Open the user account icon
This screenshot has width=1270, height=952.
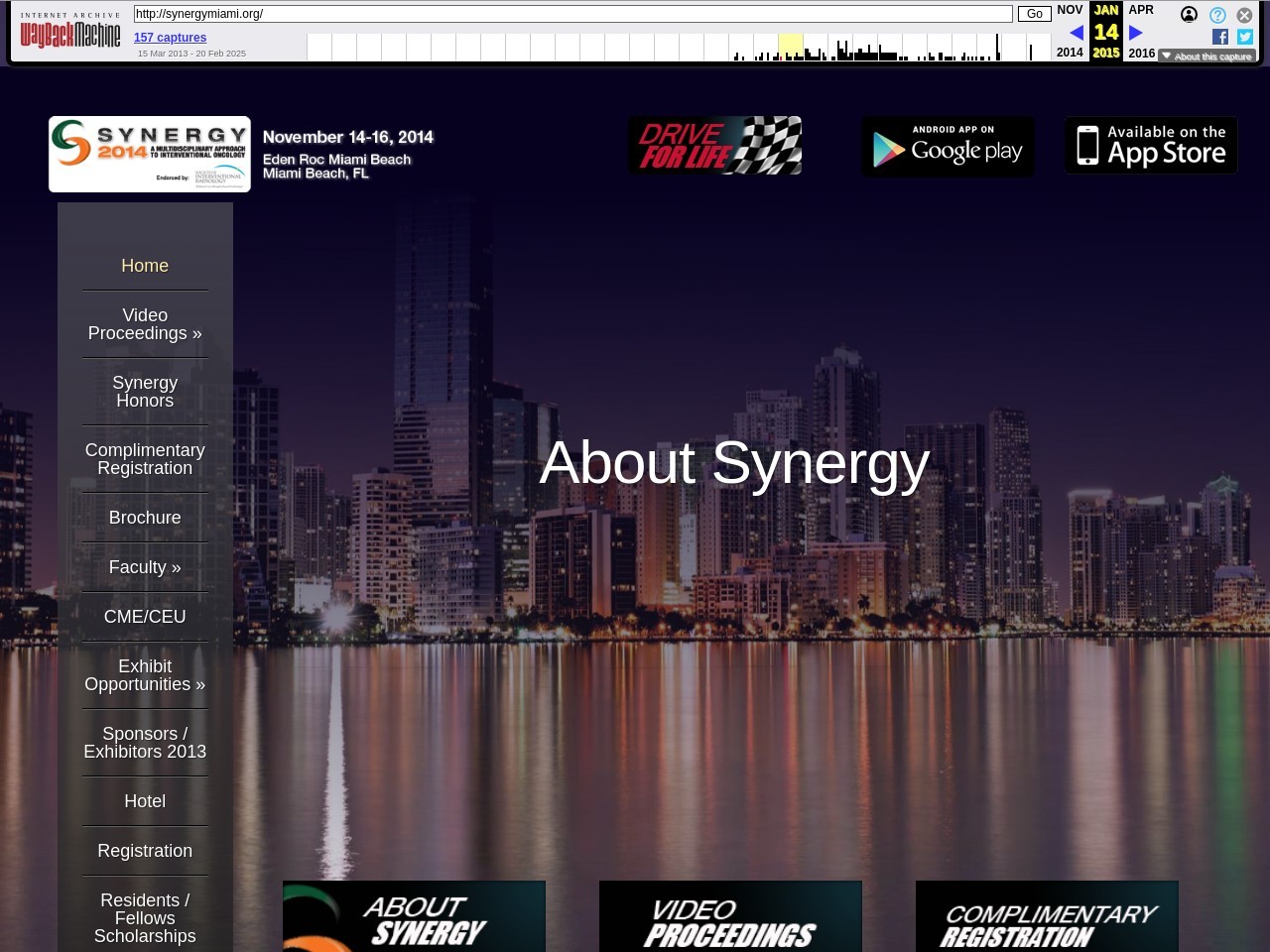(1189, 15)
